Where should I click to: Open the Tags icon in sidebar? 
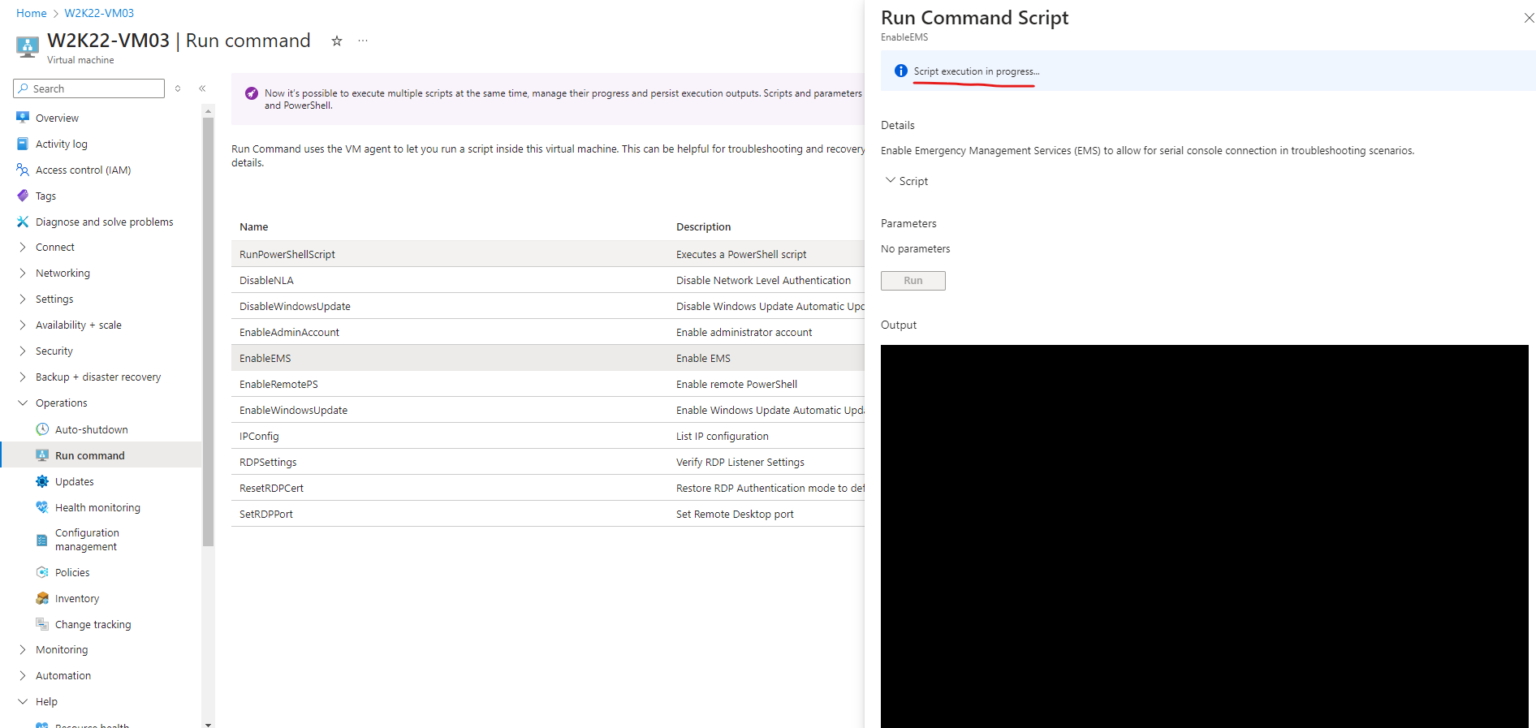(x=24, y=195)
